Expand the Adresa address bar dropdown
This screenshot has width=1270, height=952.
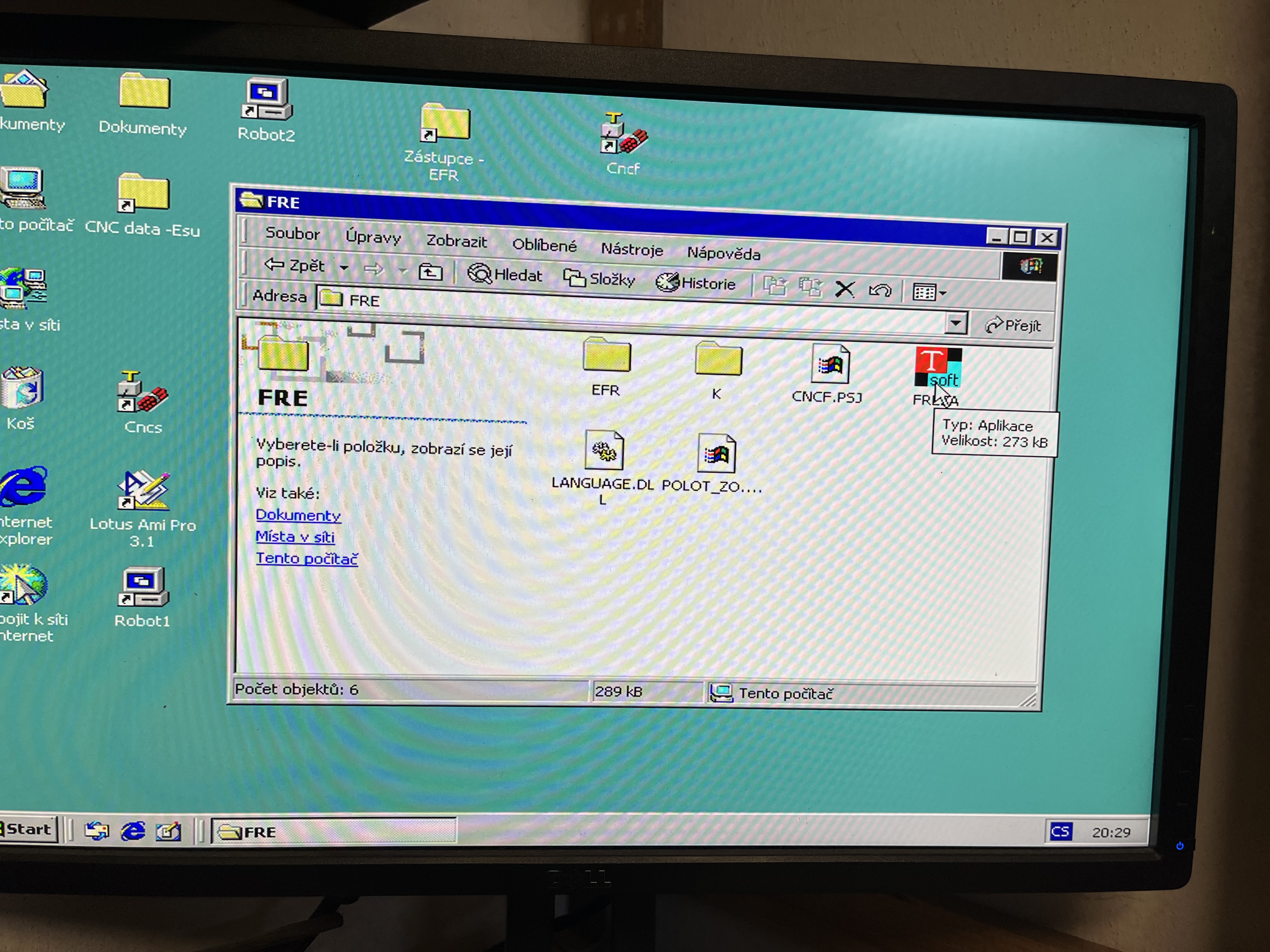coord(955,323)
